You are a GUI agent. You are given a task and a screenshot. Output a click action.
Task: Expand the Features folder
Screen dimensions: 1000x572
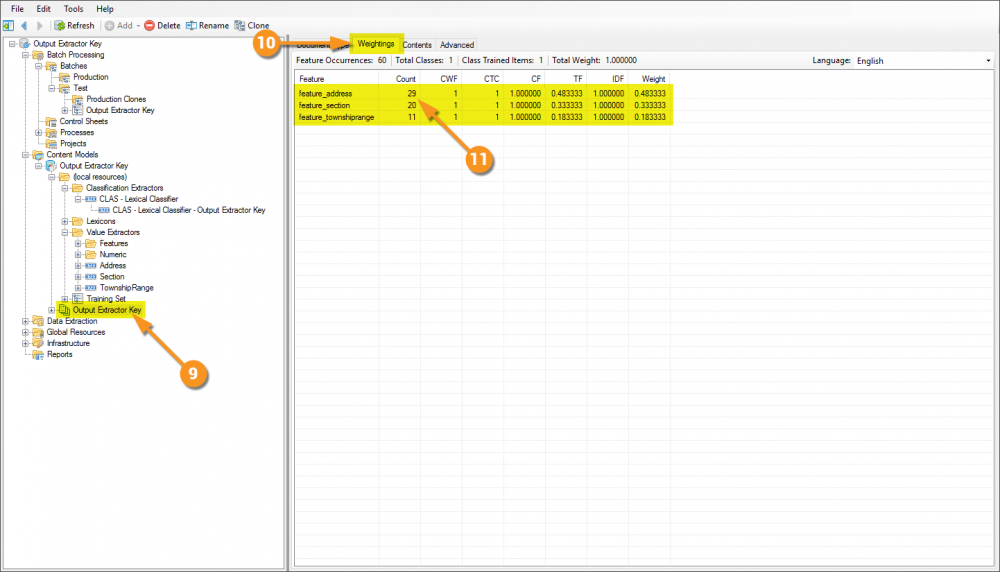(78, 244)
